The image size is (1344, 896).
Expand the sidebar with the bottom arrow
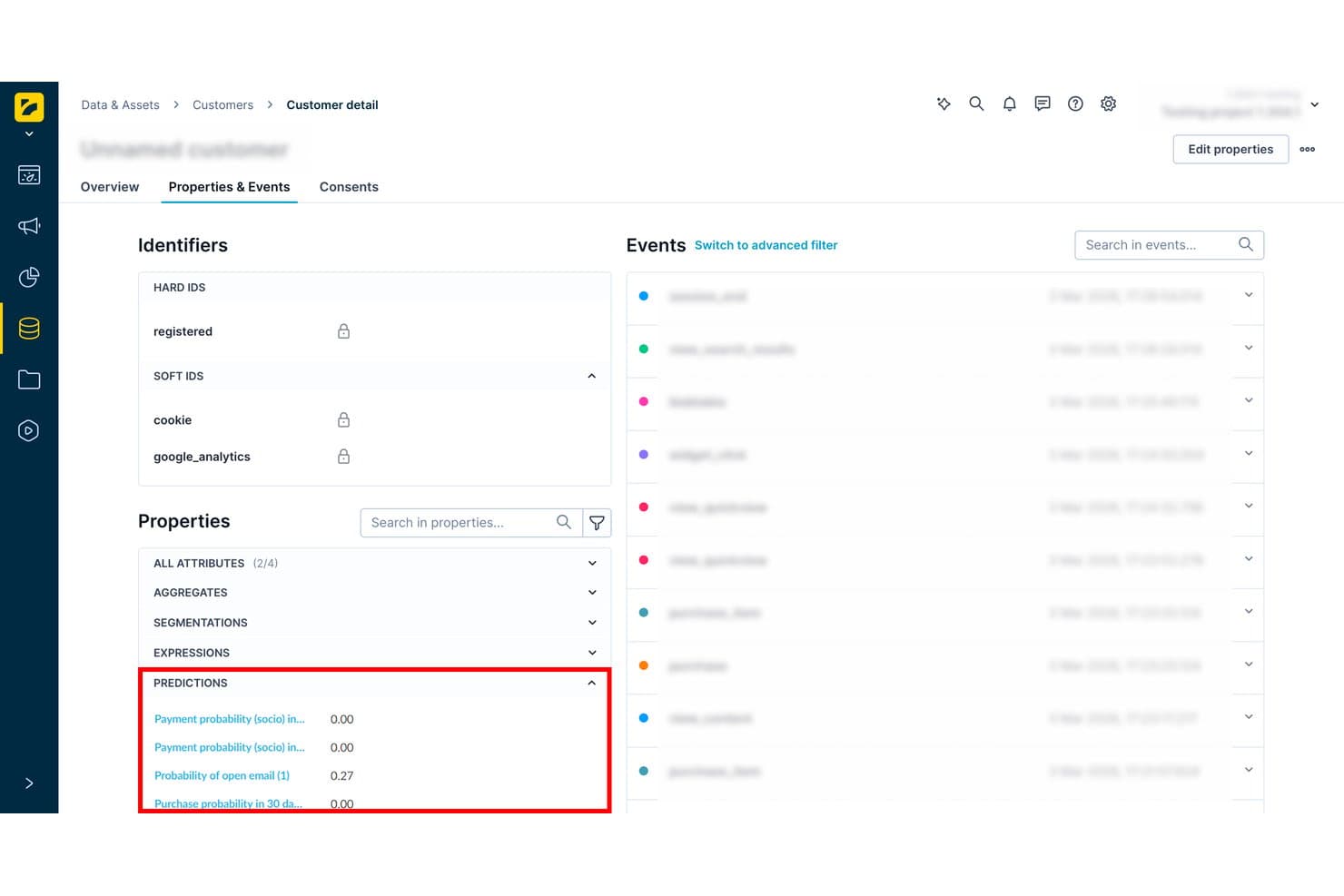point(29,783)
